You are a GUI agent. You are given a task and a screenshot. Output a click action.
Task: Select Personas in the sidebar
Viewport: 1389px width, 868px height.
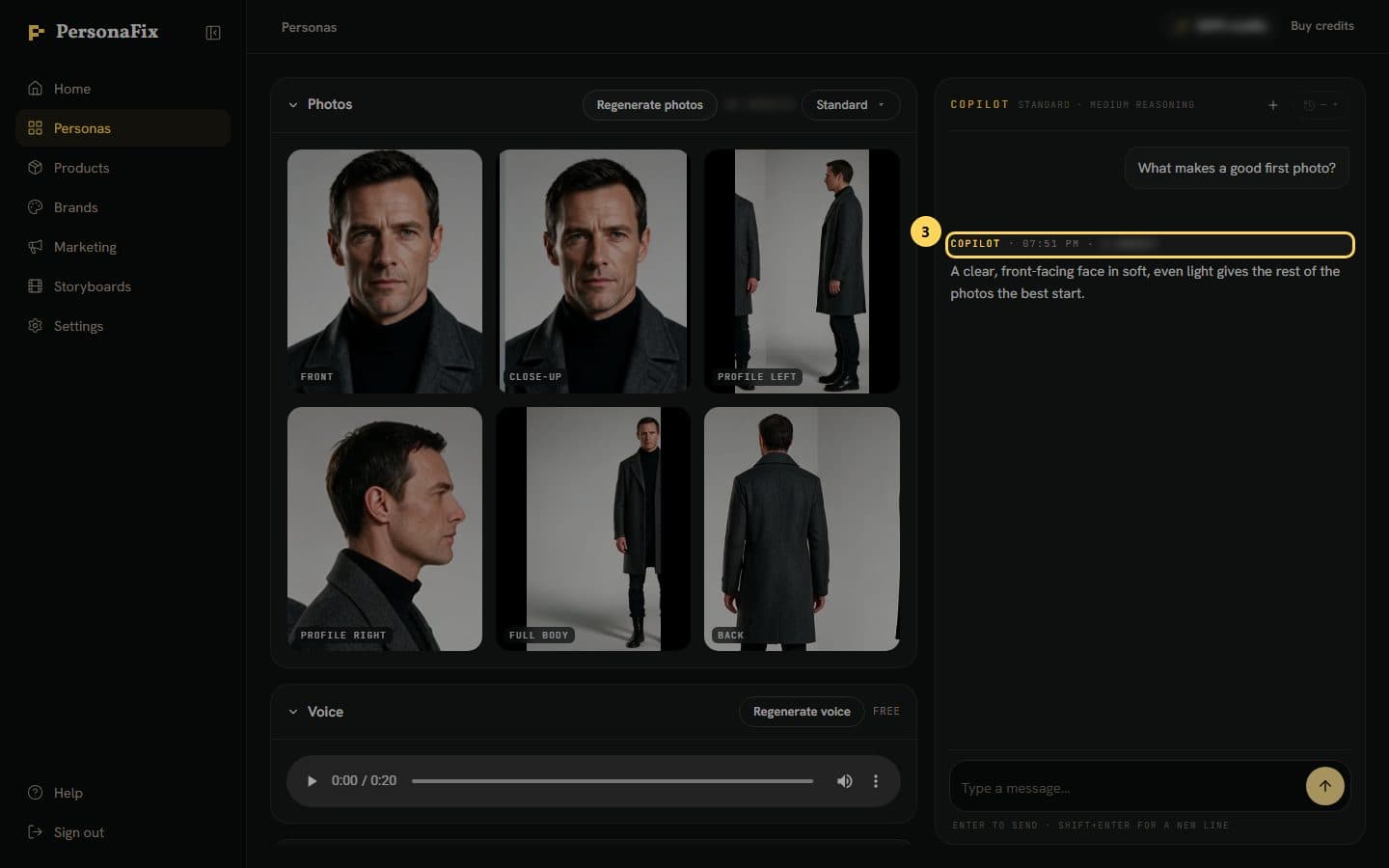click(x=123, y=128)
